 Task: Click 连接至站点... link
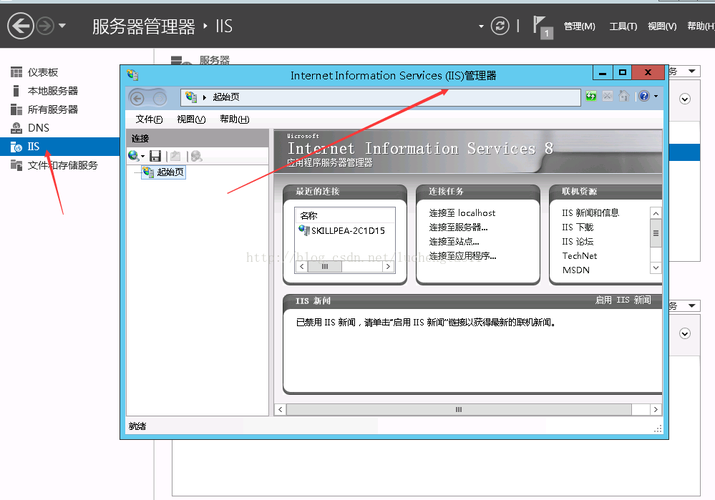pyautogui.click(x=454, y=242)
